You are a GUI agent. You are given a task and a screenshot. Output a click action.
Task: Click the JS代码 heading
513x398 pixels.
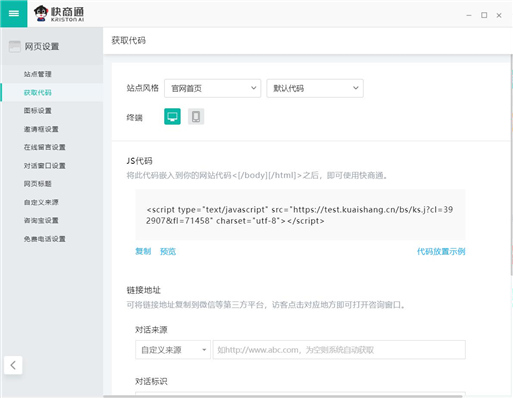(139, 161)
